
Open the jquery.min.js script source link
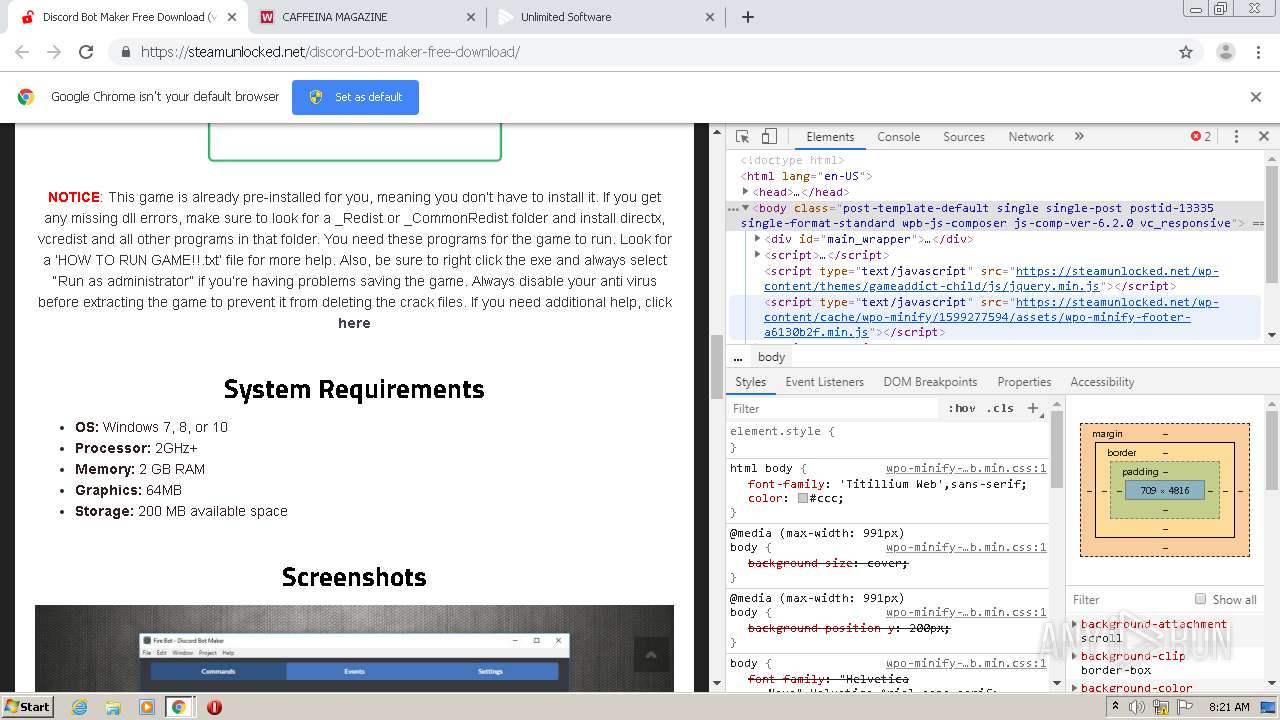(991, 279)
